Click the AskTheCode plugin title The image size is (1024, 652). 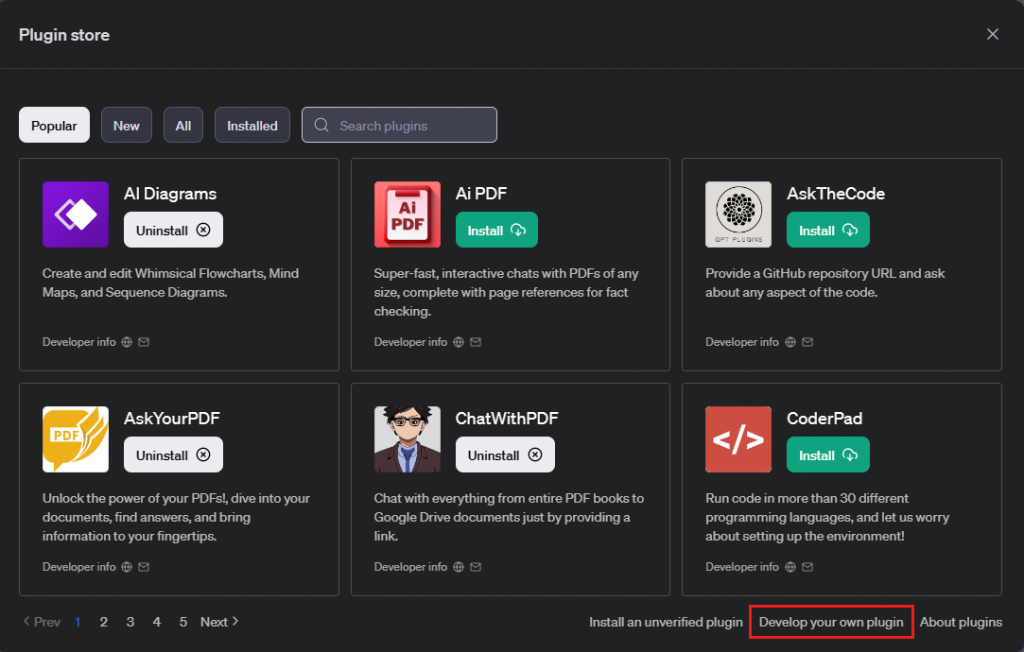coord(836,193)
